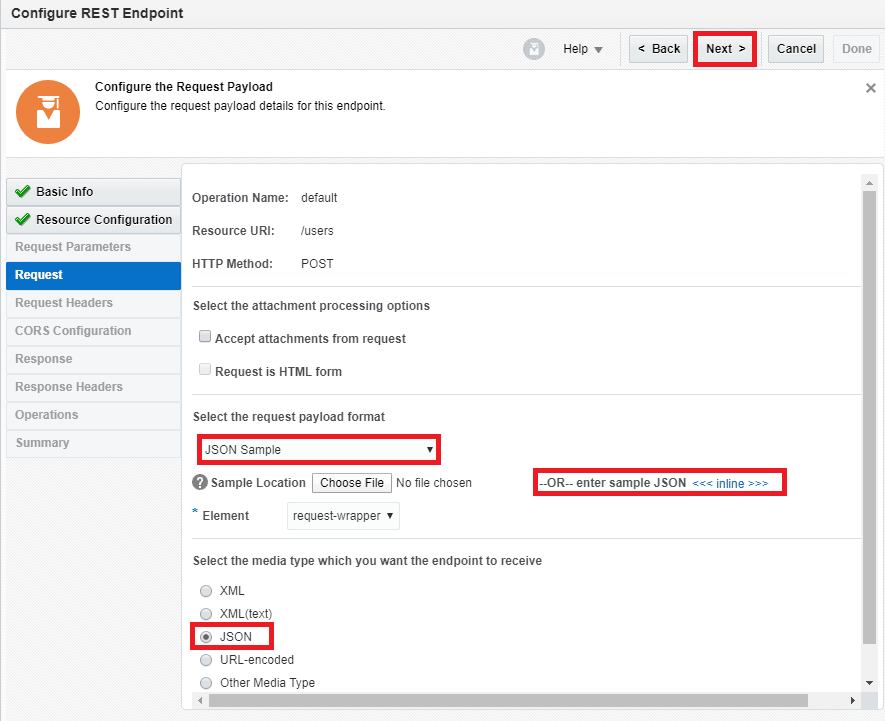Go to the Request Headers step
Screen dimensions: 885x721
click(64, 303)
